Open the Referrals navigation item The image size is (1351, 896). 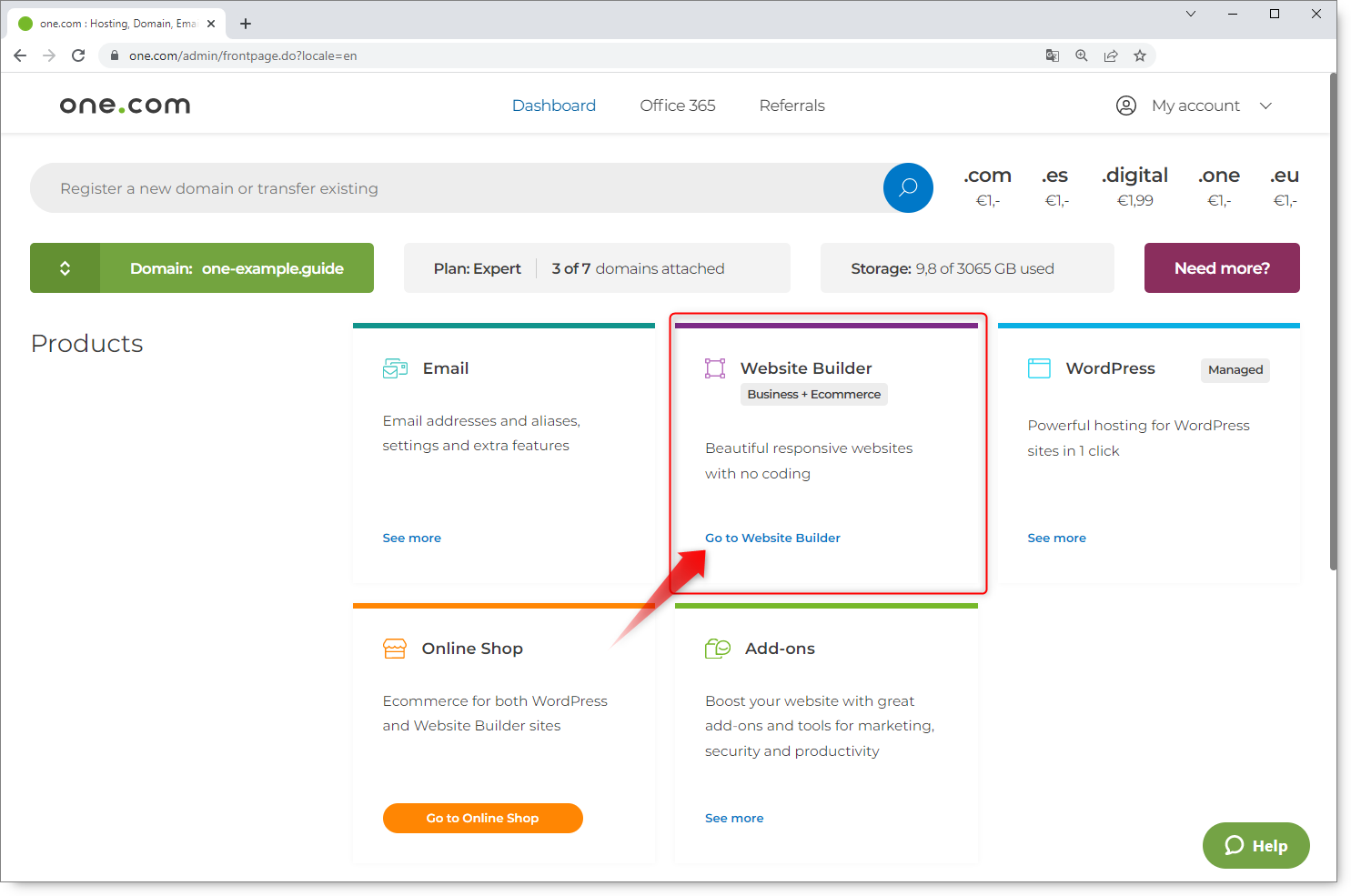point(791,106)
